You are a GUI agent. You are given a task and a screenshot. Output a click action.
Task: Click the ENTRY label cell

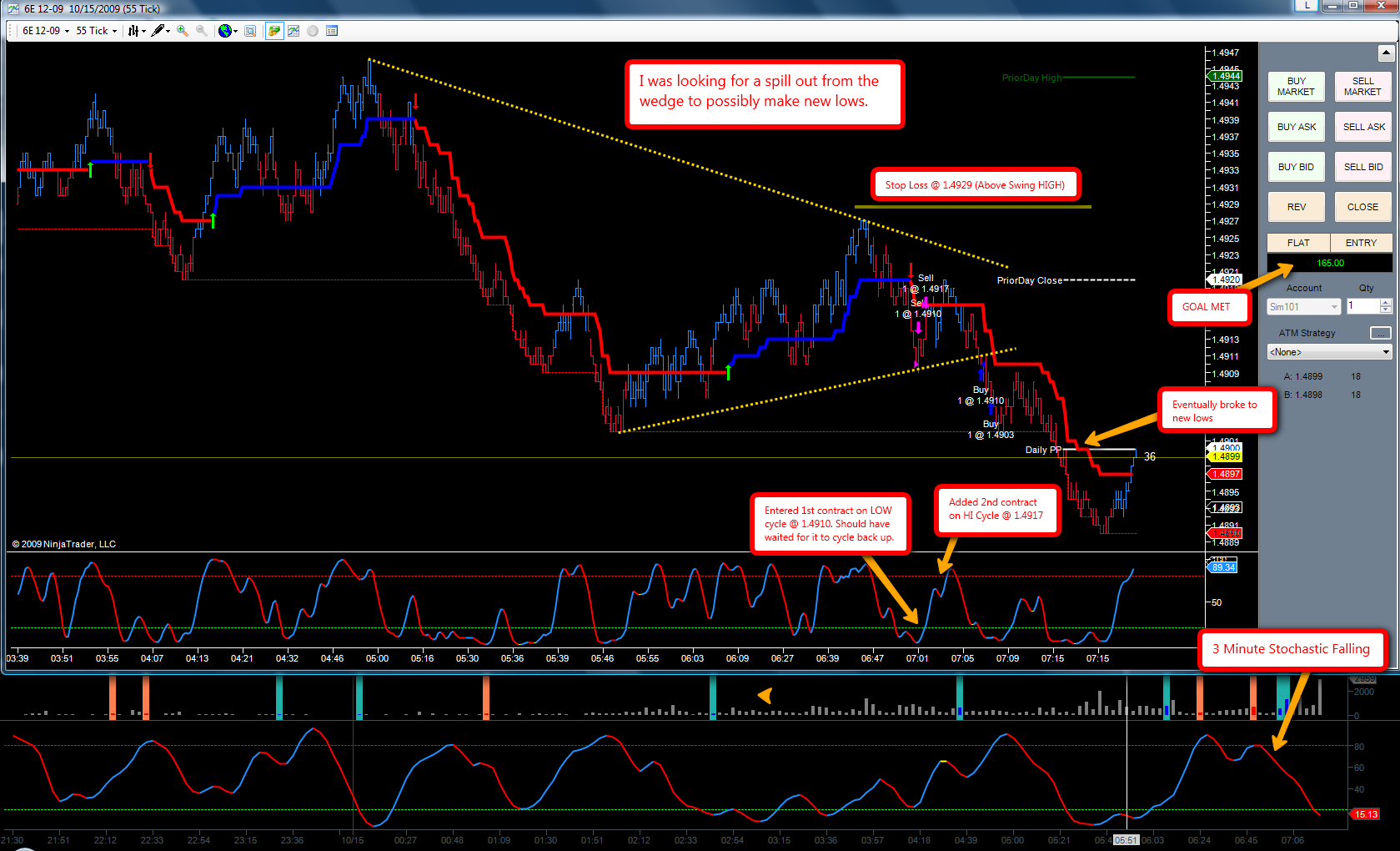[x=1361, y=243]
